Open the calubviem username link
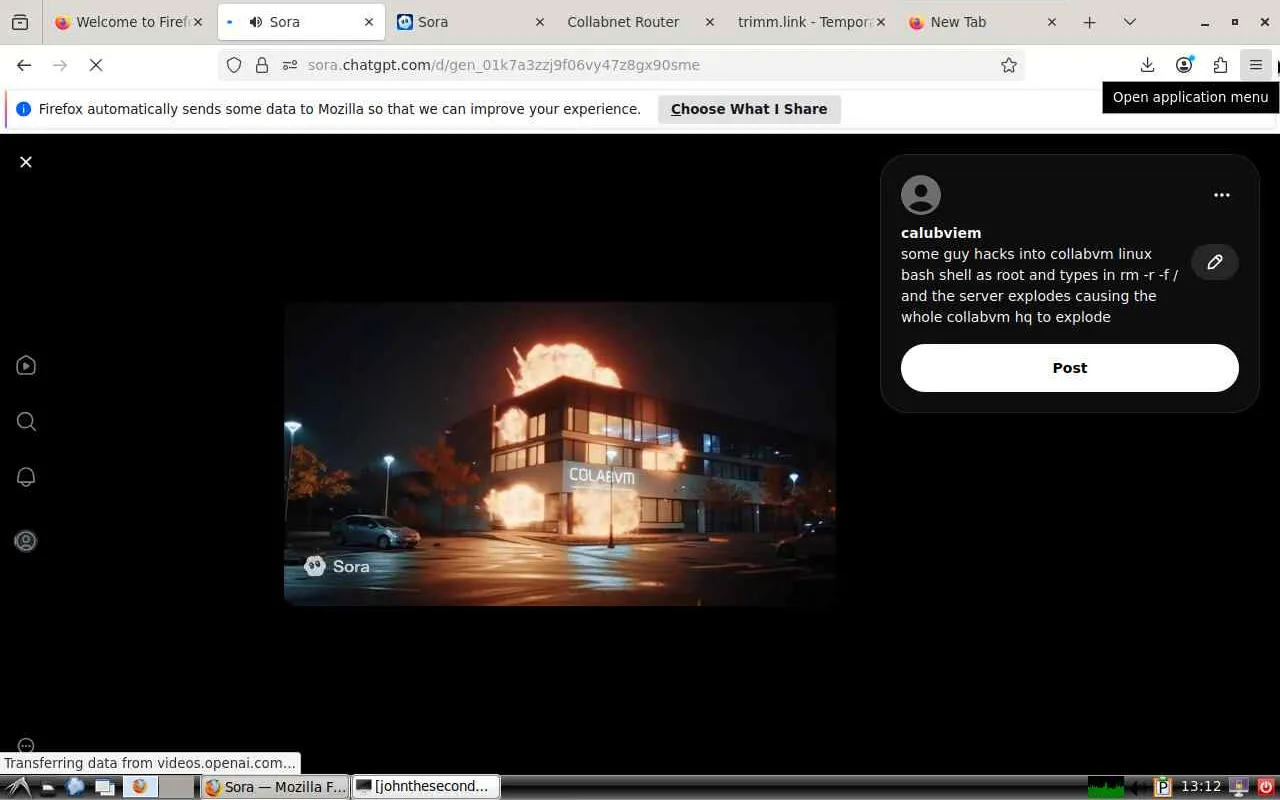Image resolution: width=1280 pixels, height=800 pixels. tap(941, 233)
